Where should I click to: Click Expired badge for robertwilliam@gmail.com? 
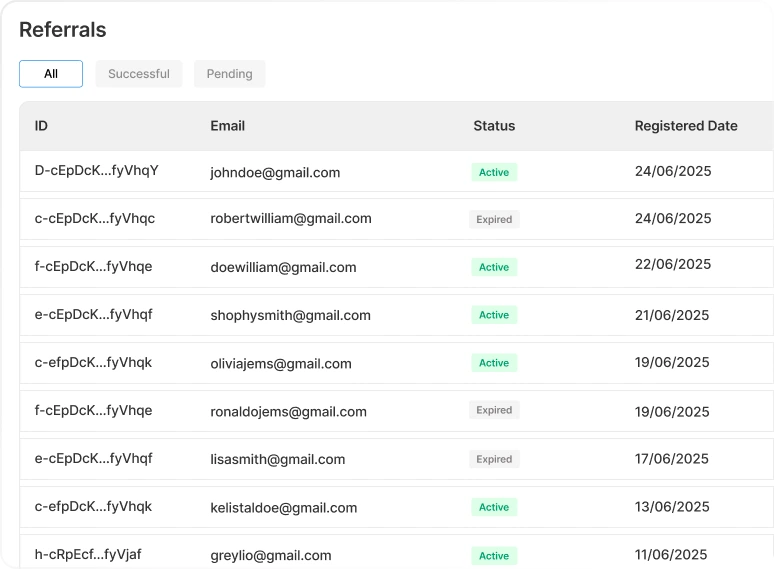(x=494, y=220)
